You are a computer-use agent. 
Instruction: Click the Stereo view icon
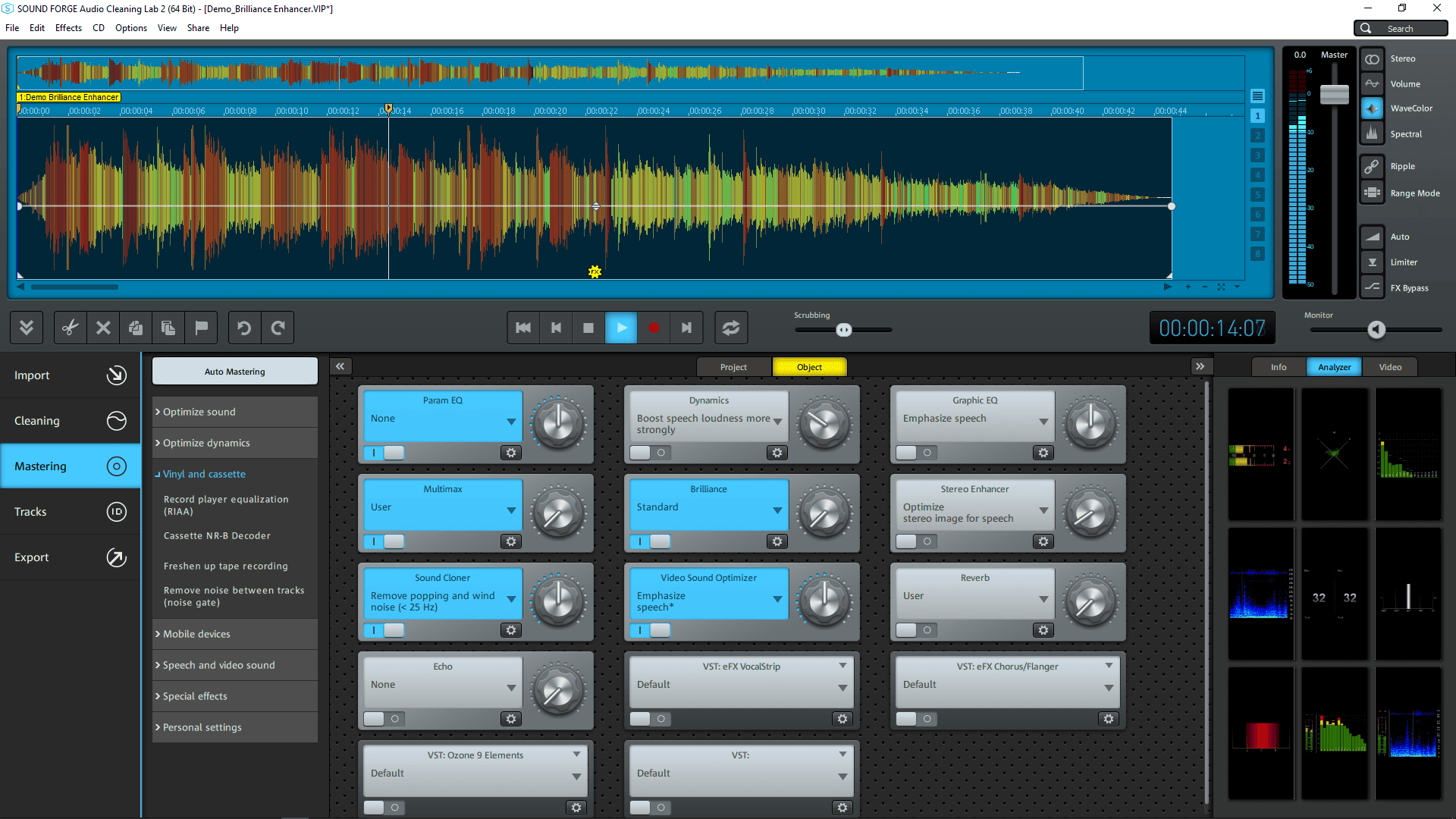click(1372, 59)
